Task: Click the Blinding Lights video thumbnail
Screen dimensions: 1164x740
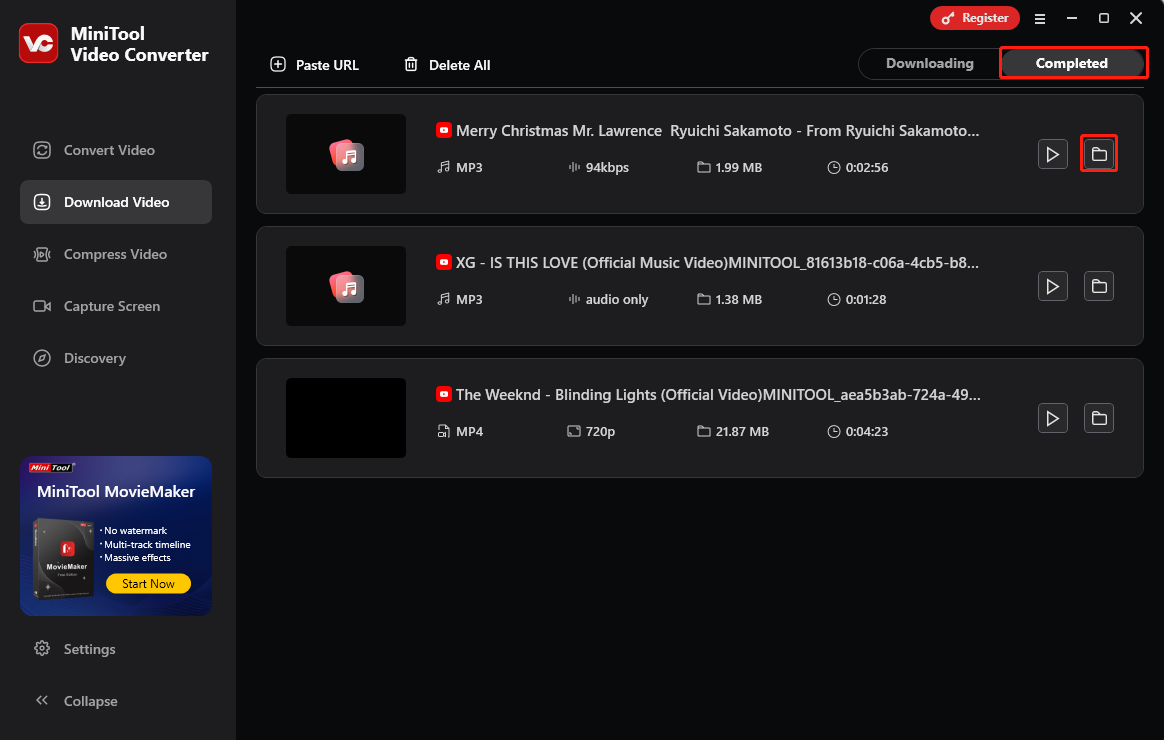Action: (x=346, y=419)
